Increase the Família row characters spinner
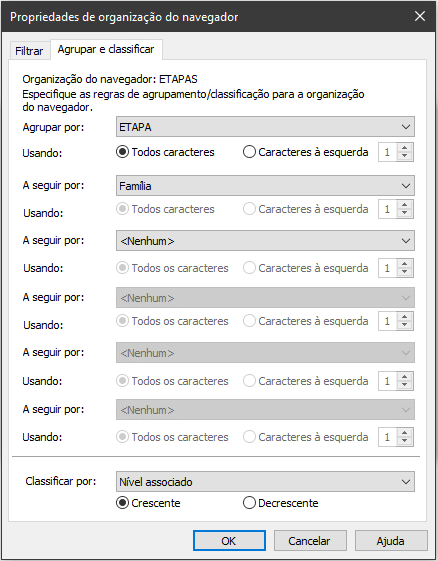The height and width of the screenshot is (561, 438). tap(405, 205)
